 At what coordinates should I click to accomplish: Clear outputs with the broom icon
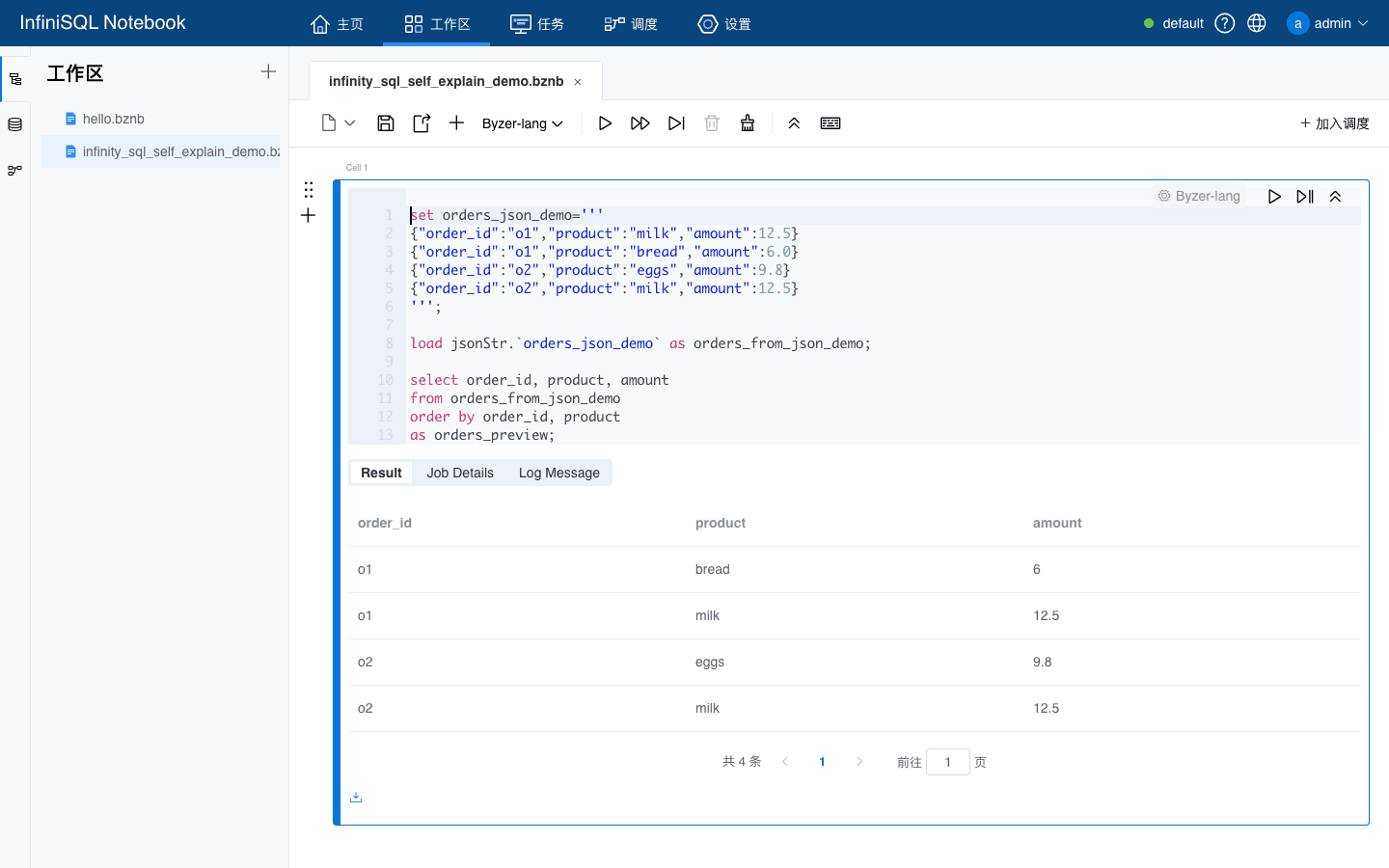748,122
